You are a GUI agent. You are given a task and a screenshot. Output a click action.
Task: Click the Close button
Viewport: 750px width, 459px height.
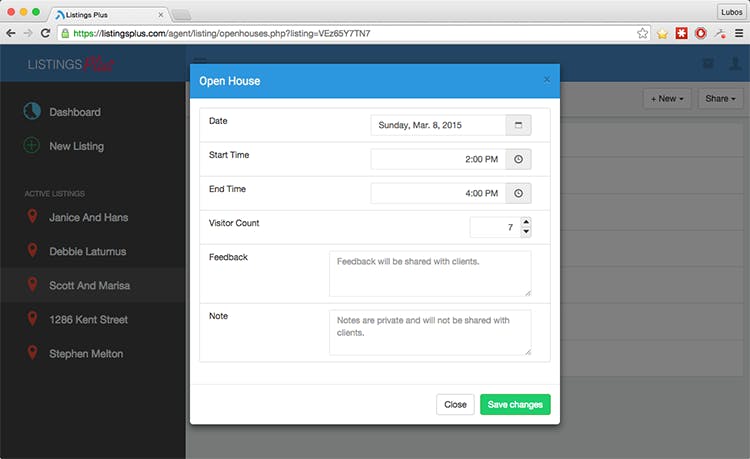(455, 404)
